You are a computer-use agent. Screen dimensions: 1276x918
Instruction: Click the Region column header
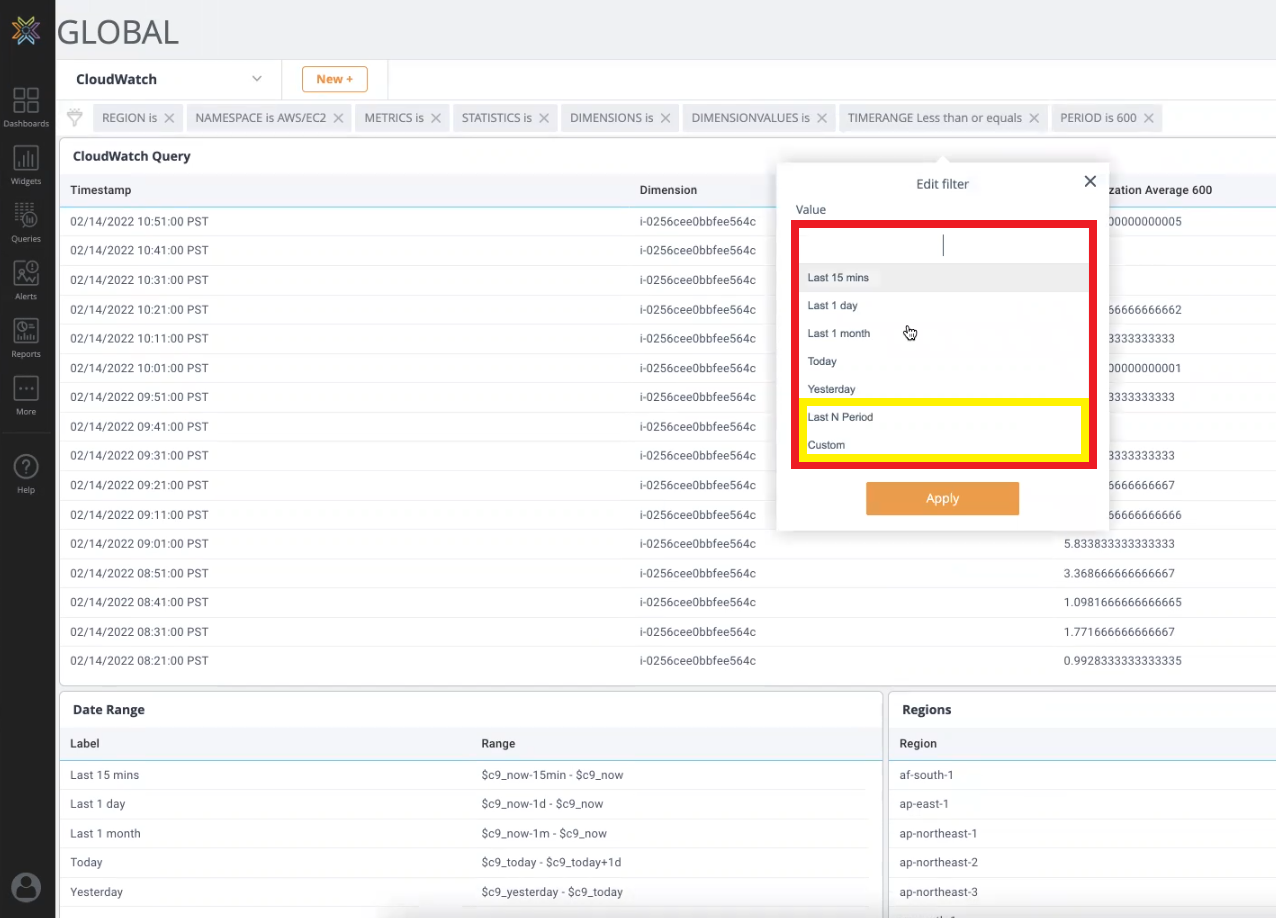click(x=918, y=744)
